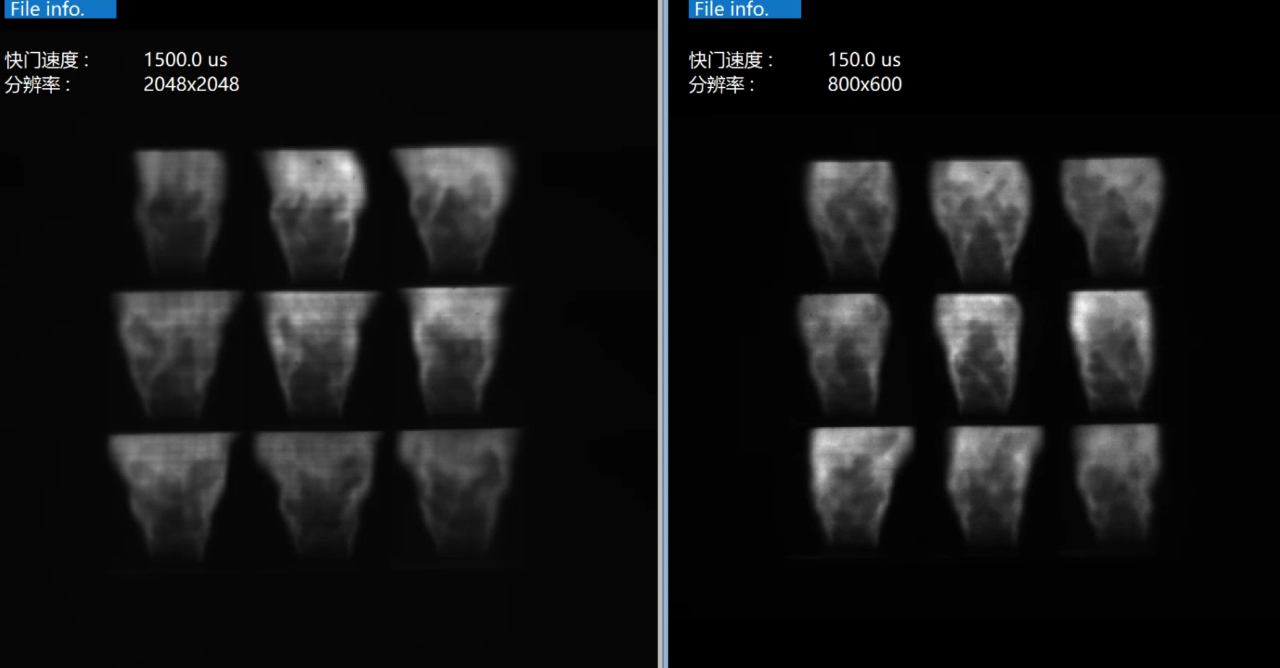Select the top-right image tile in the left pane

[452, 210]
